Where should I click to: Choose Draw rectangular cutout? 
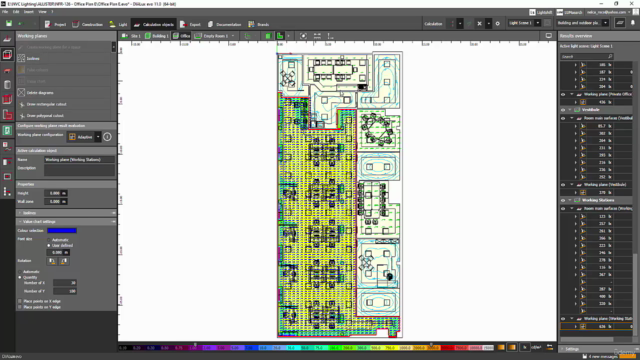(x=63, y=104)
